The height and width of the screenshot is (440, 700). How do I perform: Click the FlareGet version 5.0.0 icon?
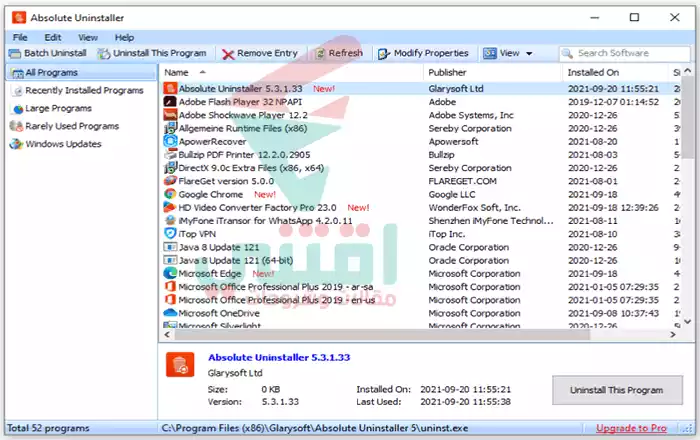(x=170, y=181)
